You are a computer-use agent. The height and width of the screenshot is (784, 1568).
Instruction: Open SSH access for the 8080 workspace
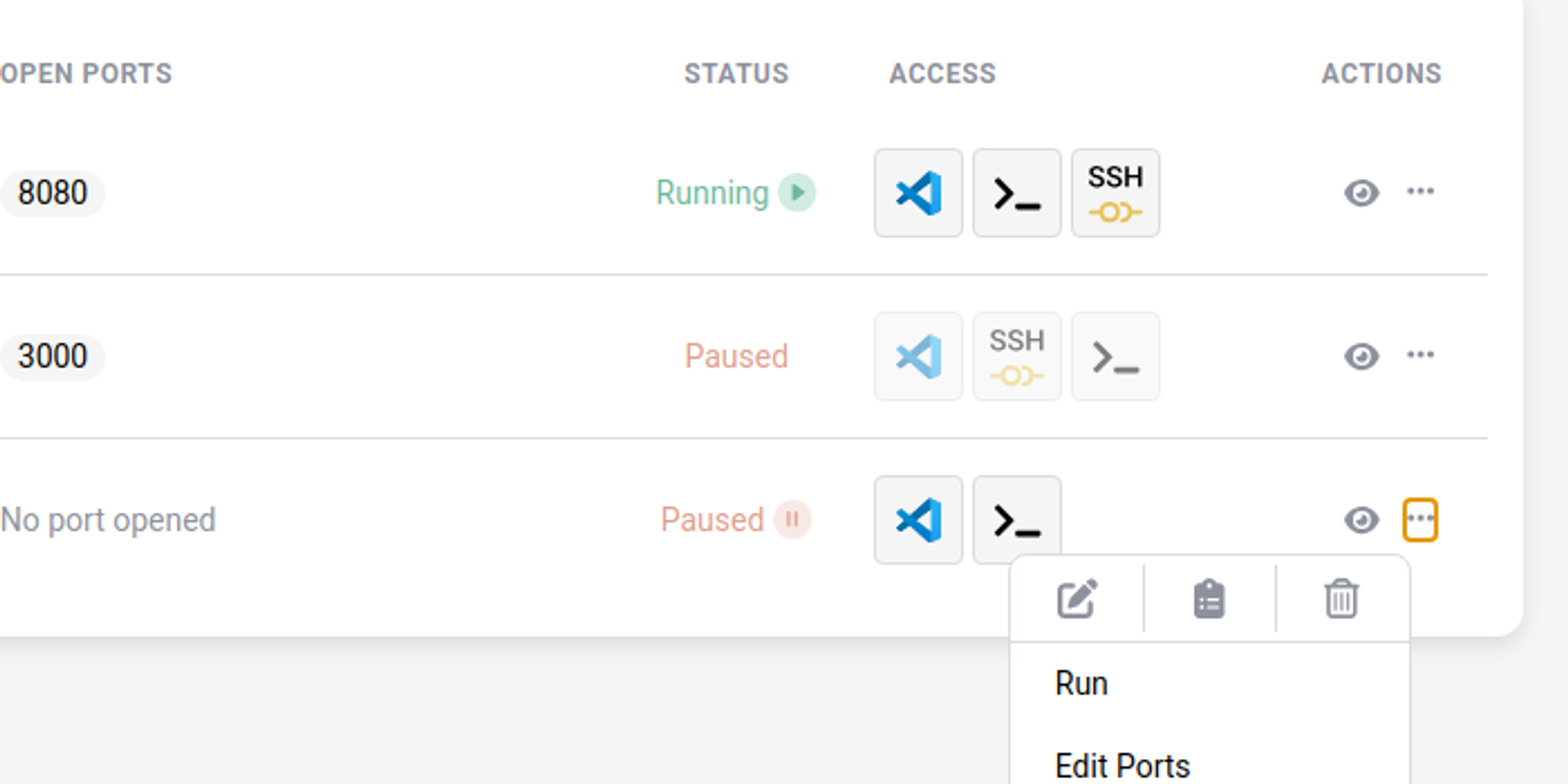[1115, 193]
